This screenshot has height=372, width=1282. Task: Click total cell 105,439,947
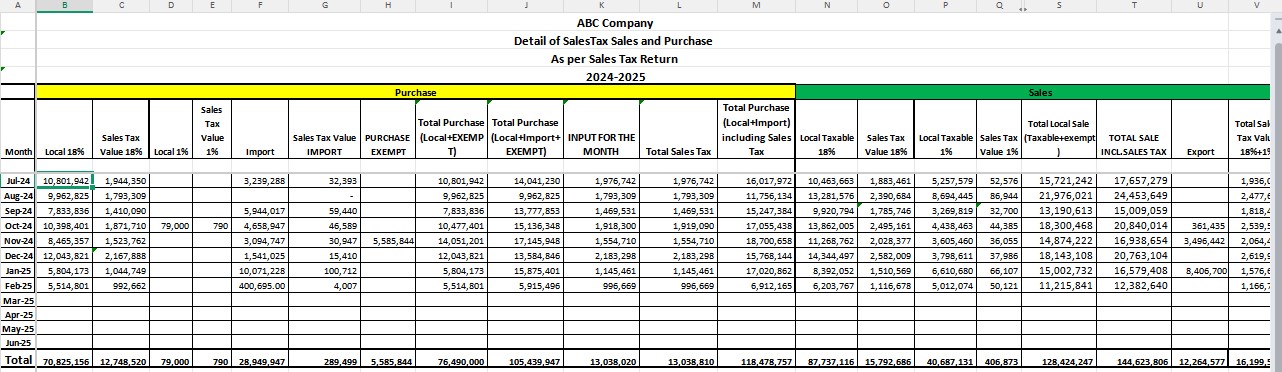(x=524, y=359)
